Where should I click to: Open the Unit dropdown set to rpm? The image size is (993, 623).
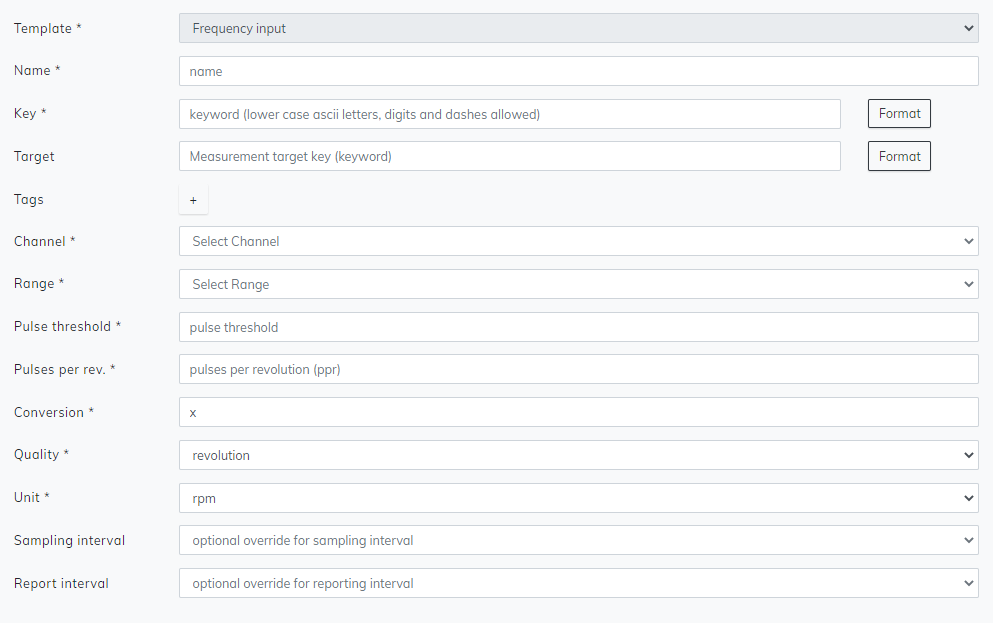(x=578, y=498)
